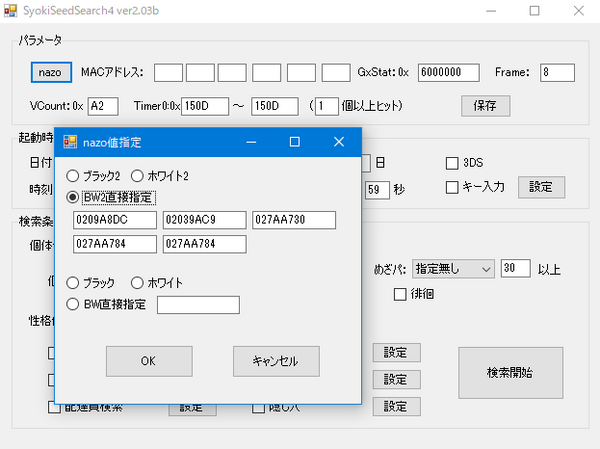Image resolution: width=600 pixels, height=449 pixels.
Task: Click the めざパ power field showing 30
Action: click(515, 268)
